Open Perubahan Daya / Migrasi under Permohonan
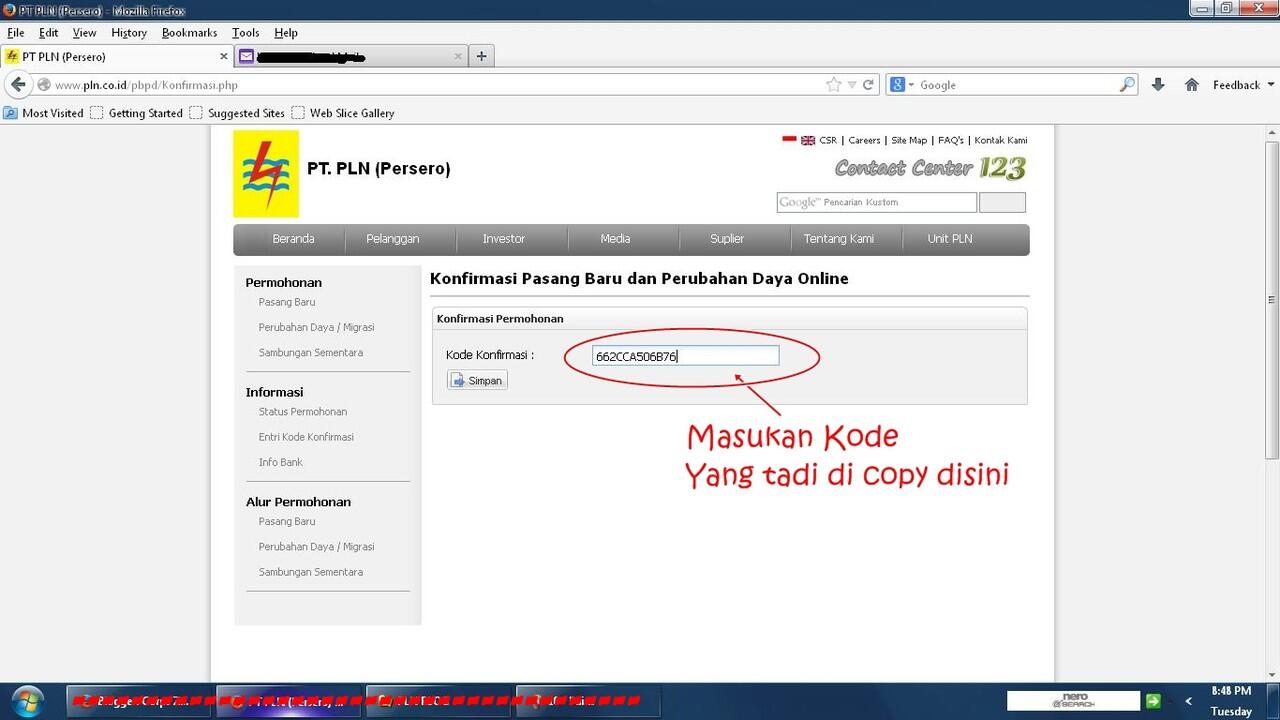 point(316,327)
